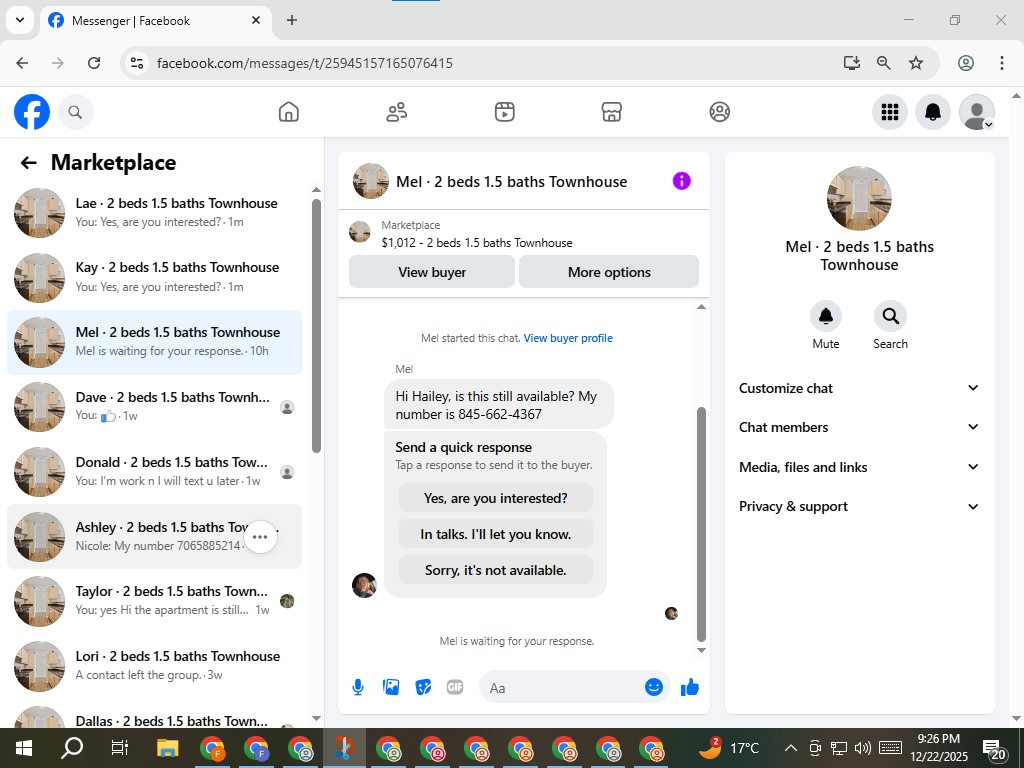The width and height of the screenshot is (1024, 768).
Task: Click the conversation list vertical scrollbar
Action: (x=316, y=326)
